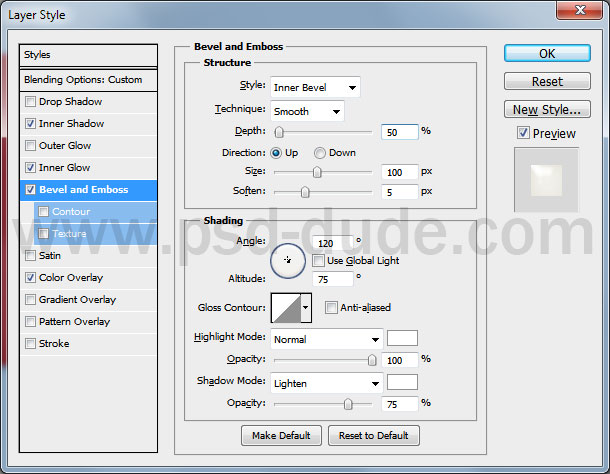610x474 pixels.
Task: Click the Shadow Opacity slider handle
Action: (348, 404)
